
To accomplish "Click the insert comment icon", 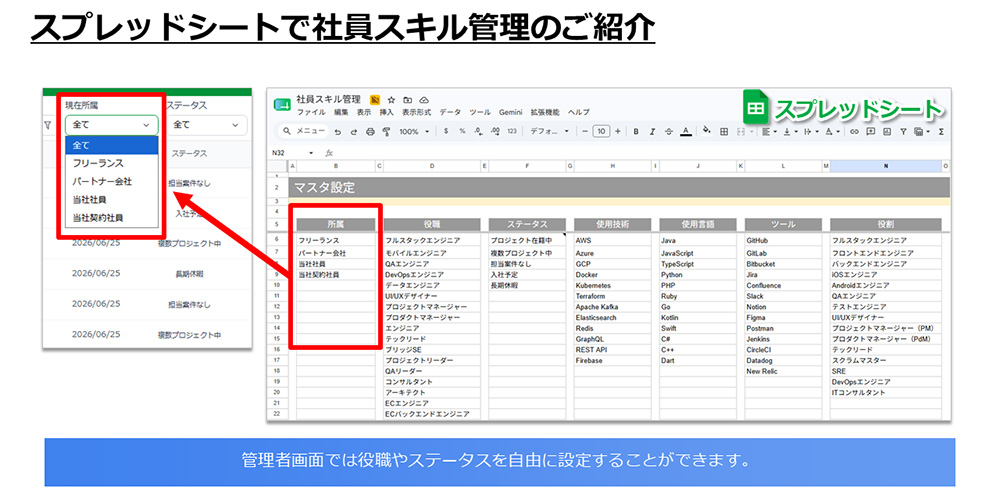I will [x=871, y=131].
